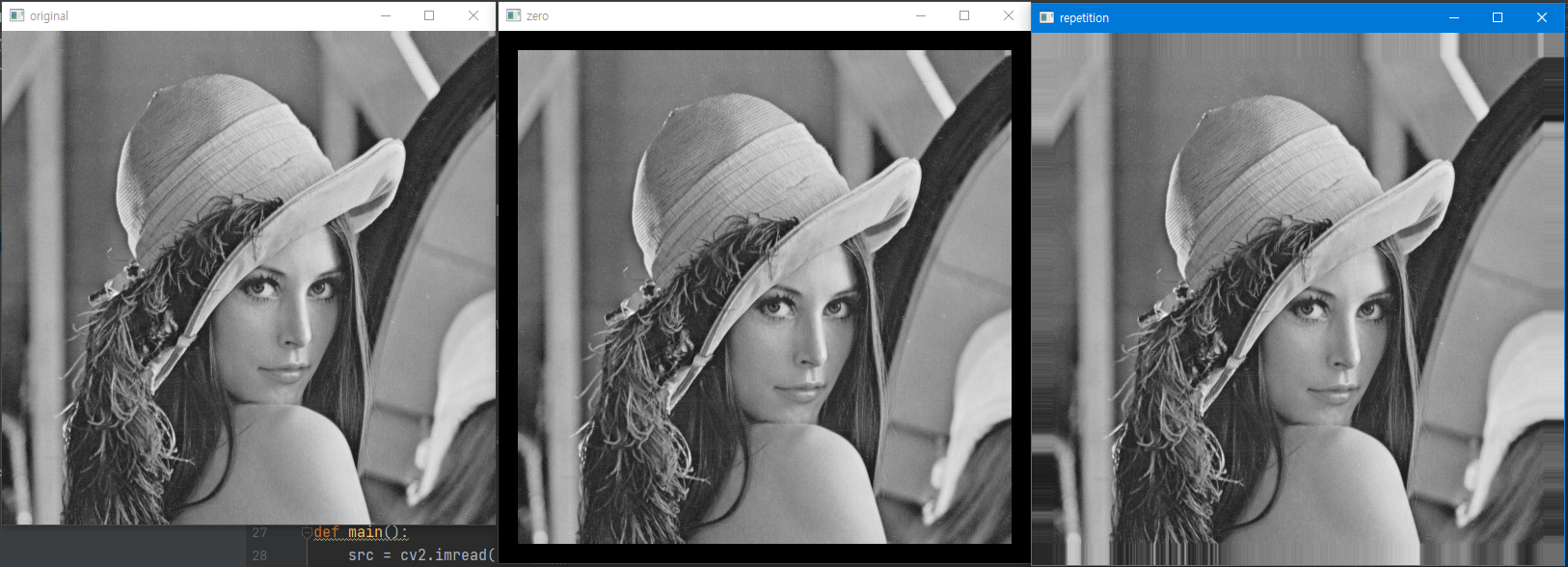The height and width of the screenshot is (567, 1568).
Task: Minimize the zero window
Action: [921, 15]
